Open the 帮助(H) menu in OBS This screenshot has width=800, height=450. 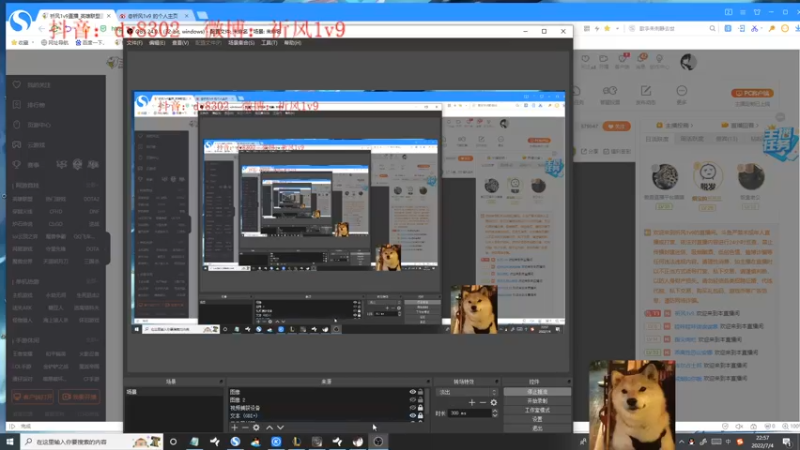pyautogui.click(x=292, y=43)
